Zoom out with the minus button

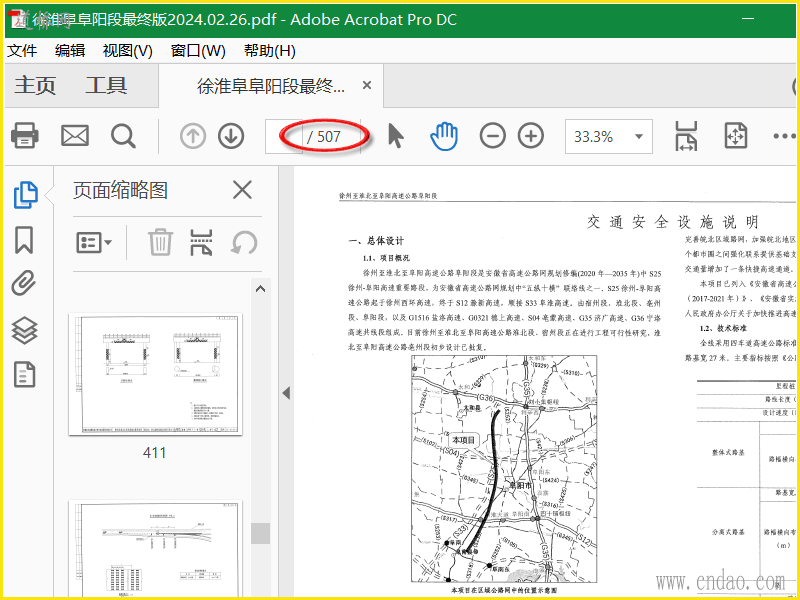493,136
